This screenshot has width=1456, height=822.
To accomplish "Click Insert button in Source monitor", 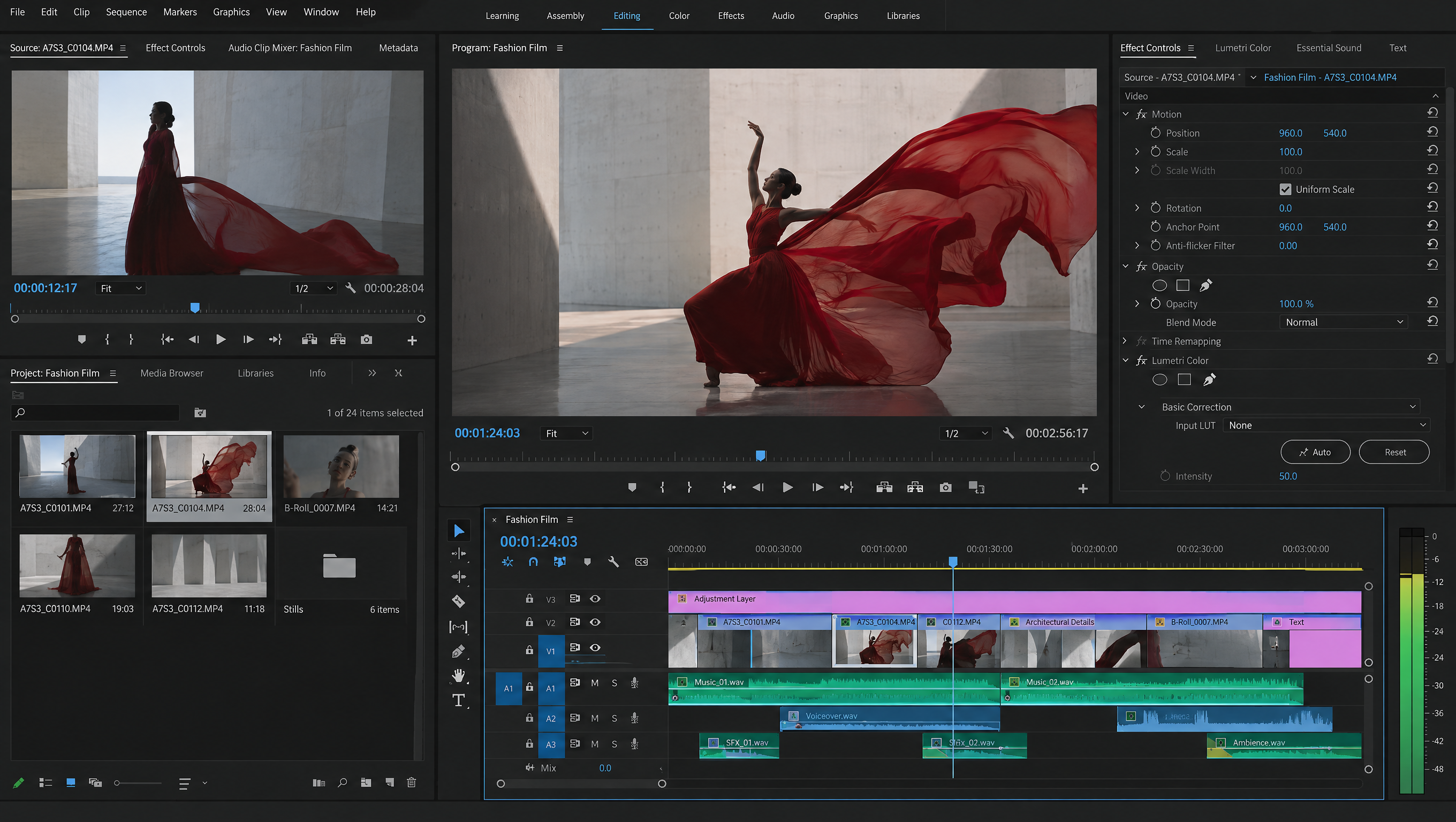I will 309,339.
